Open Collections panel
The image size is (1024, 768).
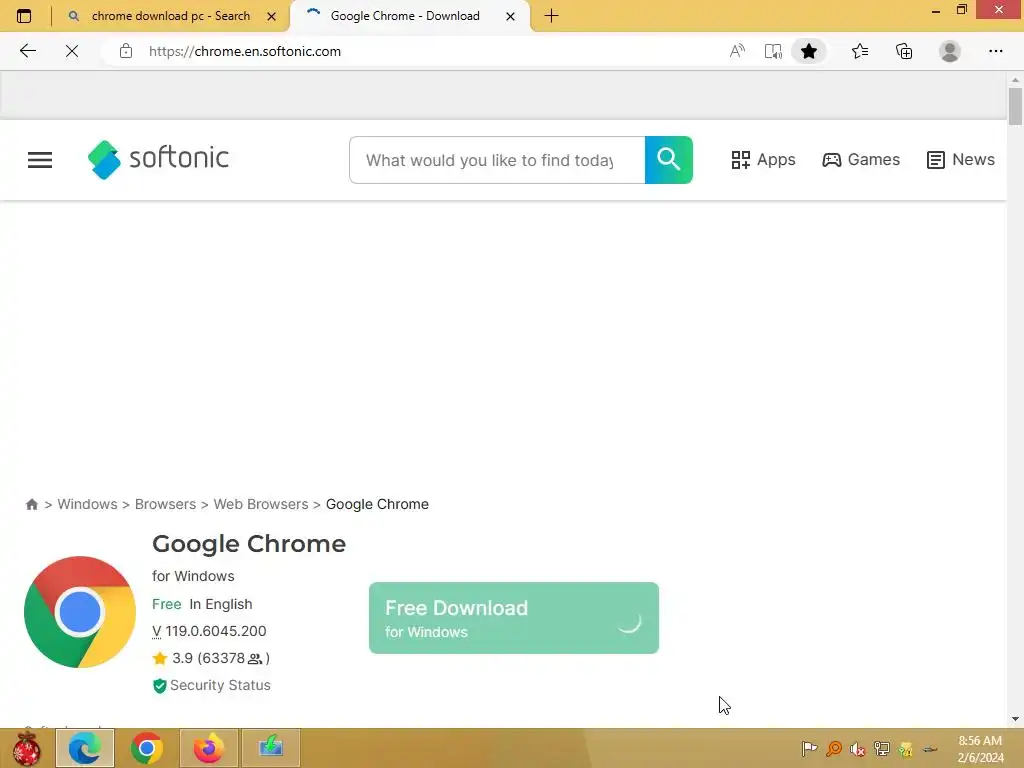(904, 51)
